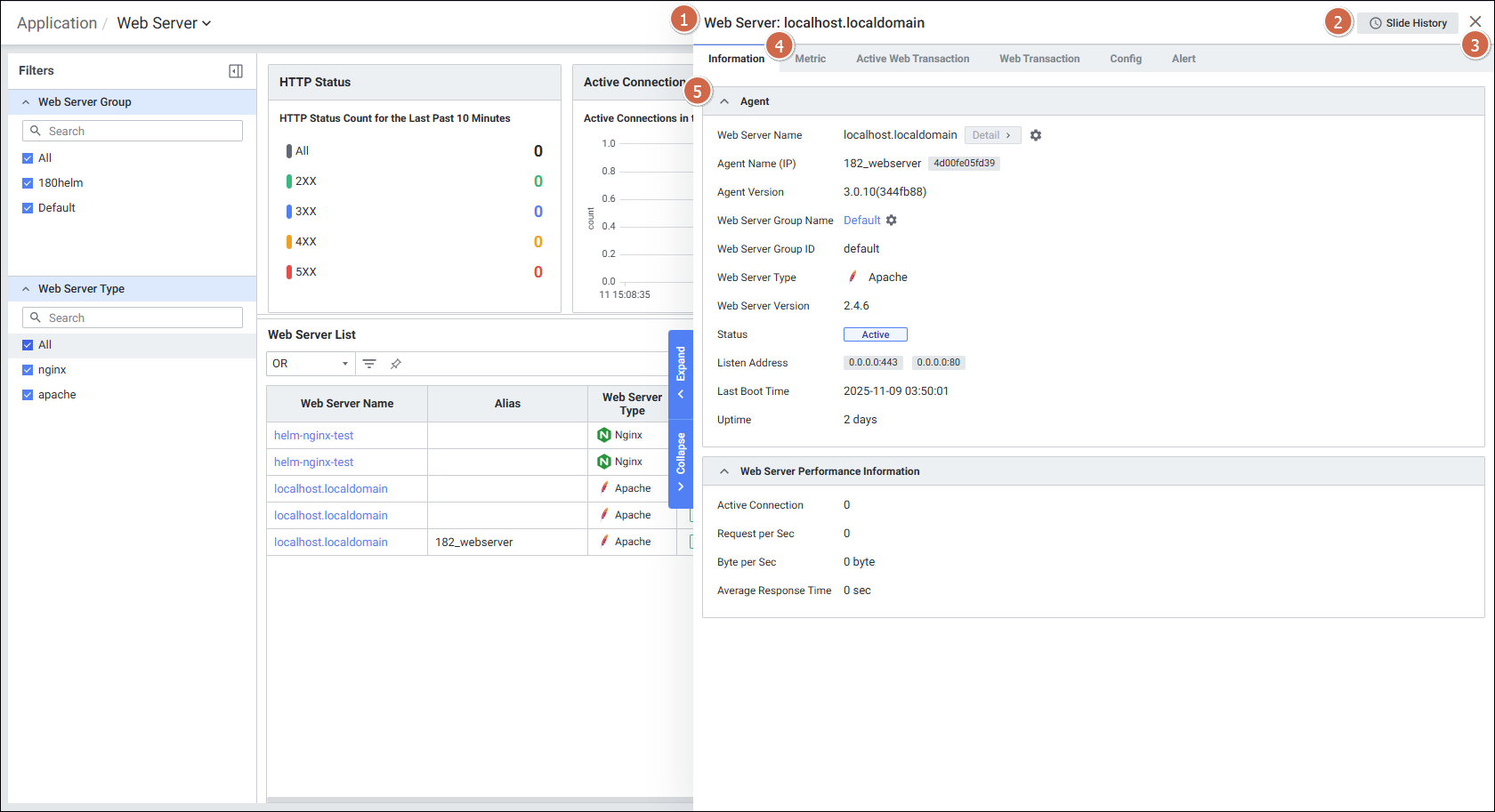Click gear icon next to Web Server Name
The width and height of the screenshot is (1495, 812).
tap(1036, 135)
